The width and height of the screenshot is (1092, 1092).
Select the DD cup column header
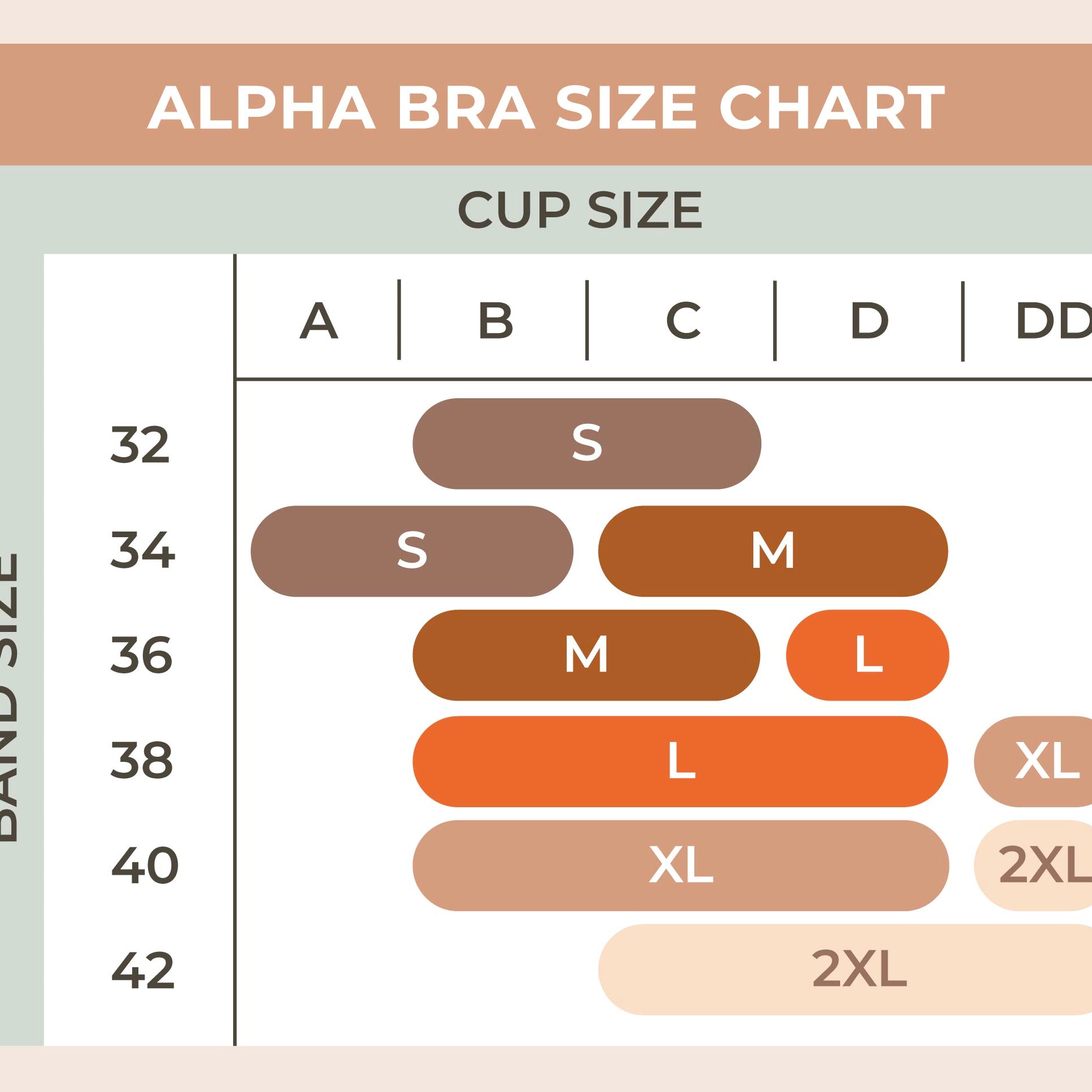[x=1053, y=321]
